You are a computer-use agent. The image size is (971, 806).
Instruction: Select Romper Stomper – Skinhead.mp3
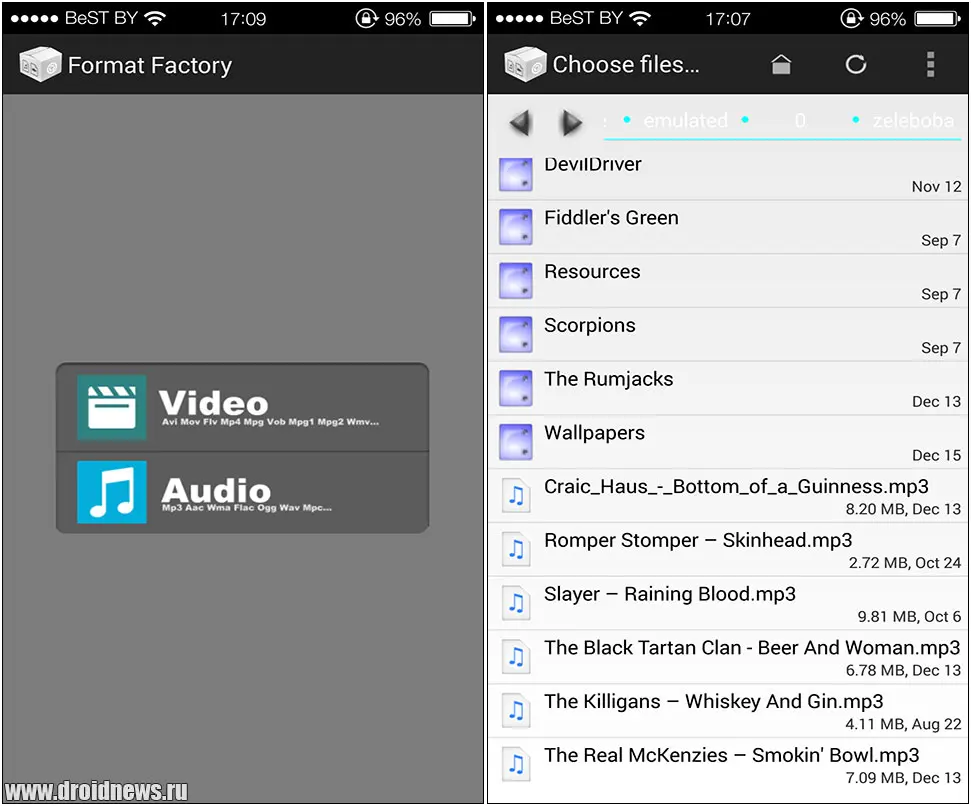[728, 550]
